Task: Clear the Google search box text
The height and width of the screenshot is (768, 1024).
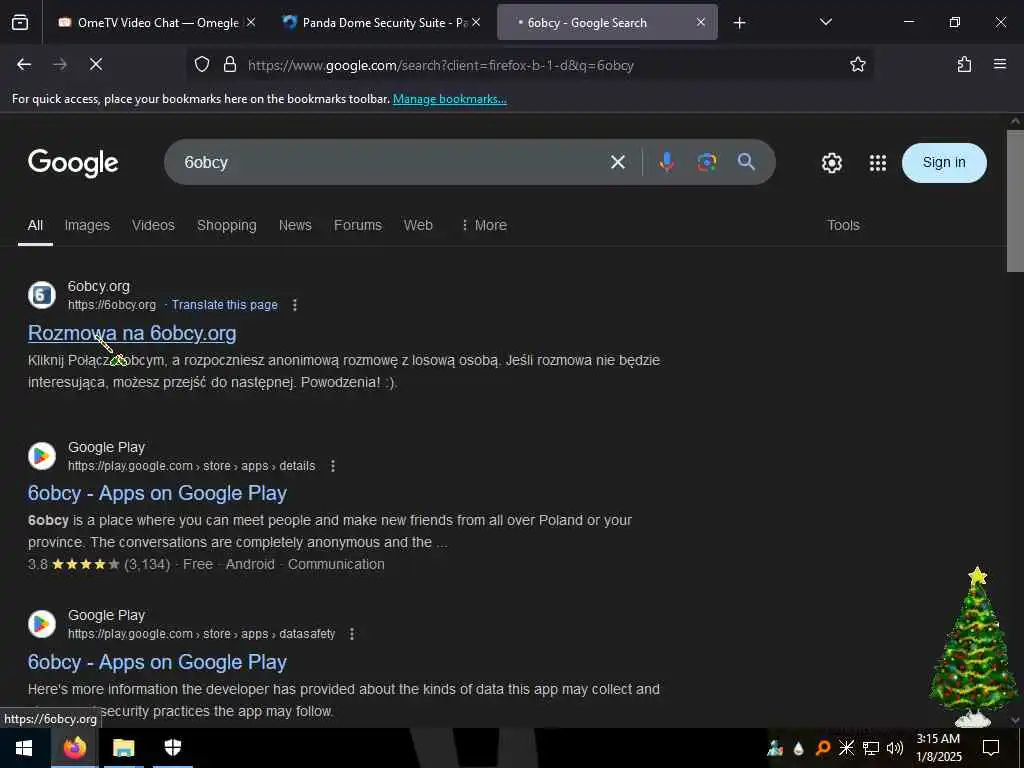Action: (x=618, y=162)
